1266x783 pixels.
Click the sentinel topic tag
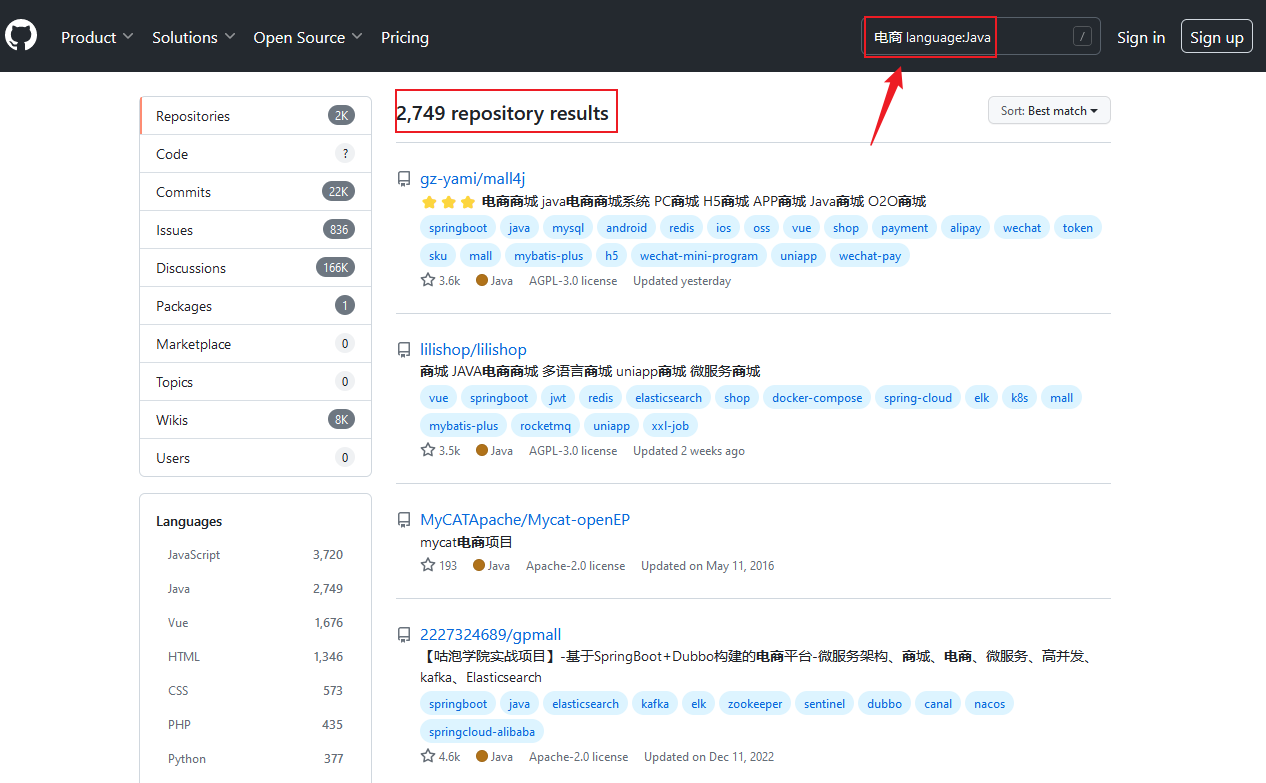(825, 704)
